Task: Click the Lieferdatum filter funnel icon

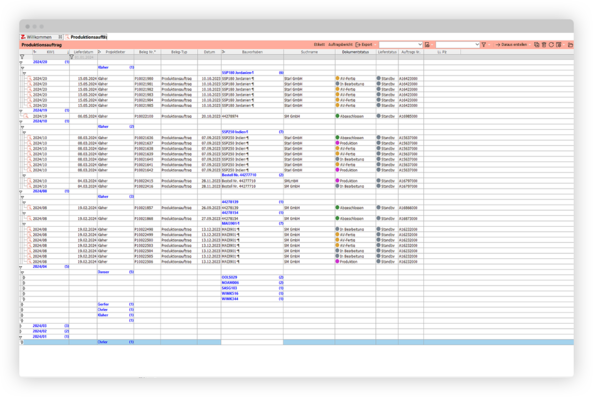Action: click(71, 57)
